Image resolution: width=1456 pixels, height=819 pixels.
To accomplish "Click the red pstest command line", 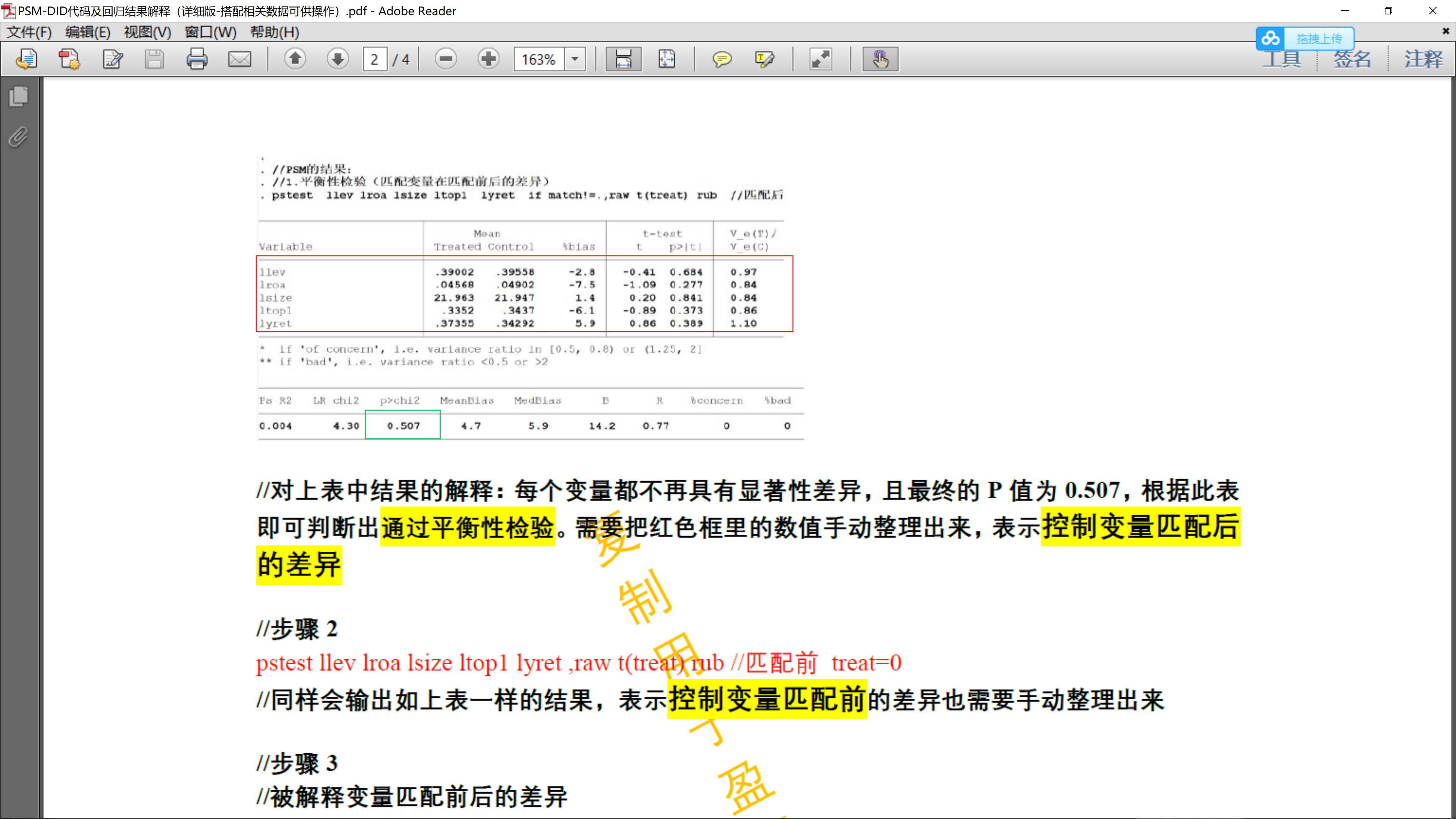I will click(578, 662).
